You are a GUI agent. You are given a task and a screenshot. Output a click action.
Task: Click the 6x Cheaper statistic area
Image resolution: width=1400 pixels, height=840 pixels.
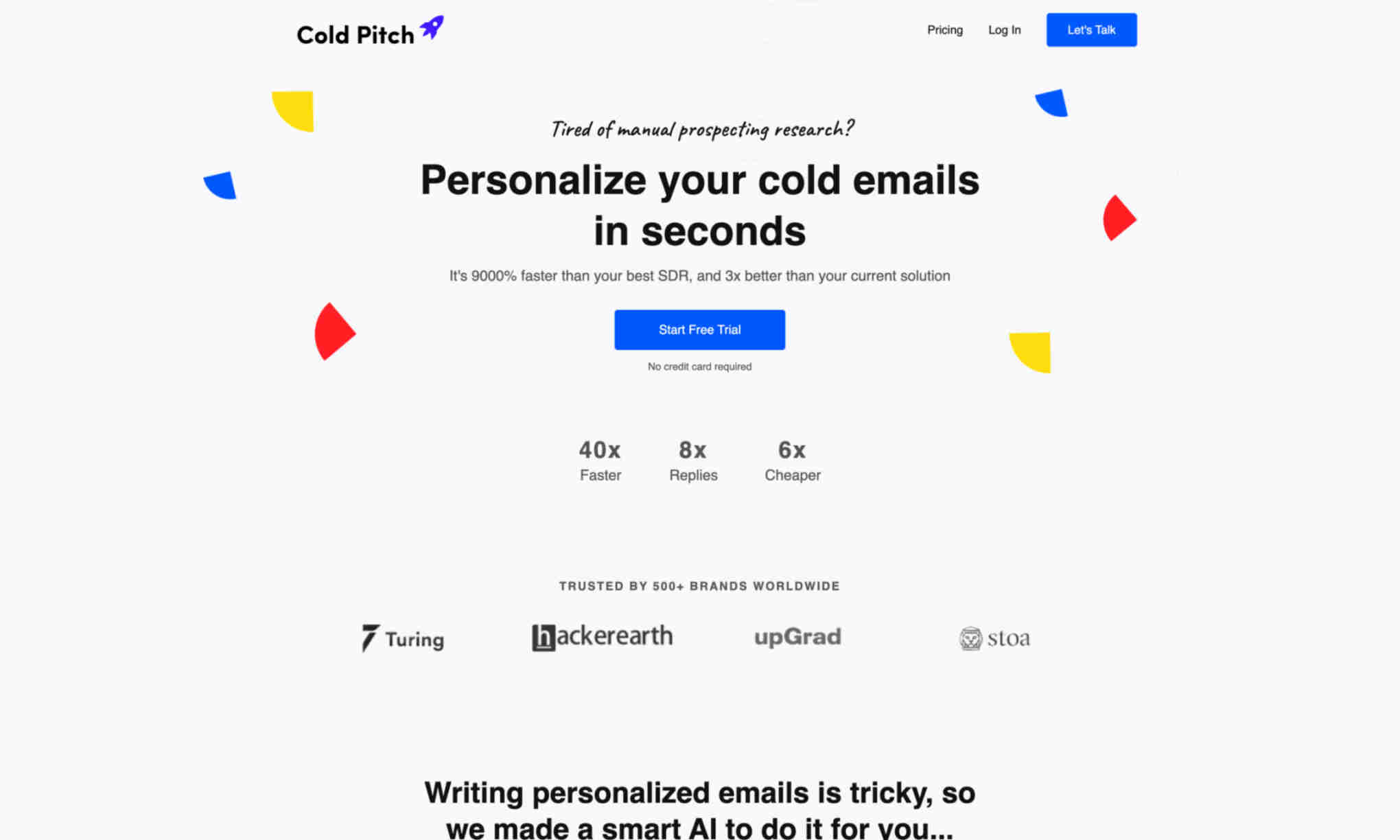click(x=792, y=459)
